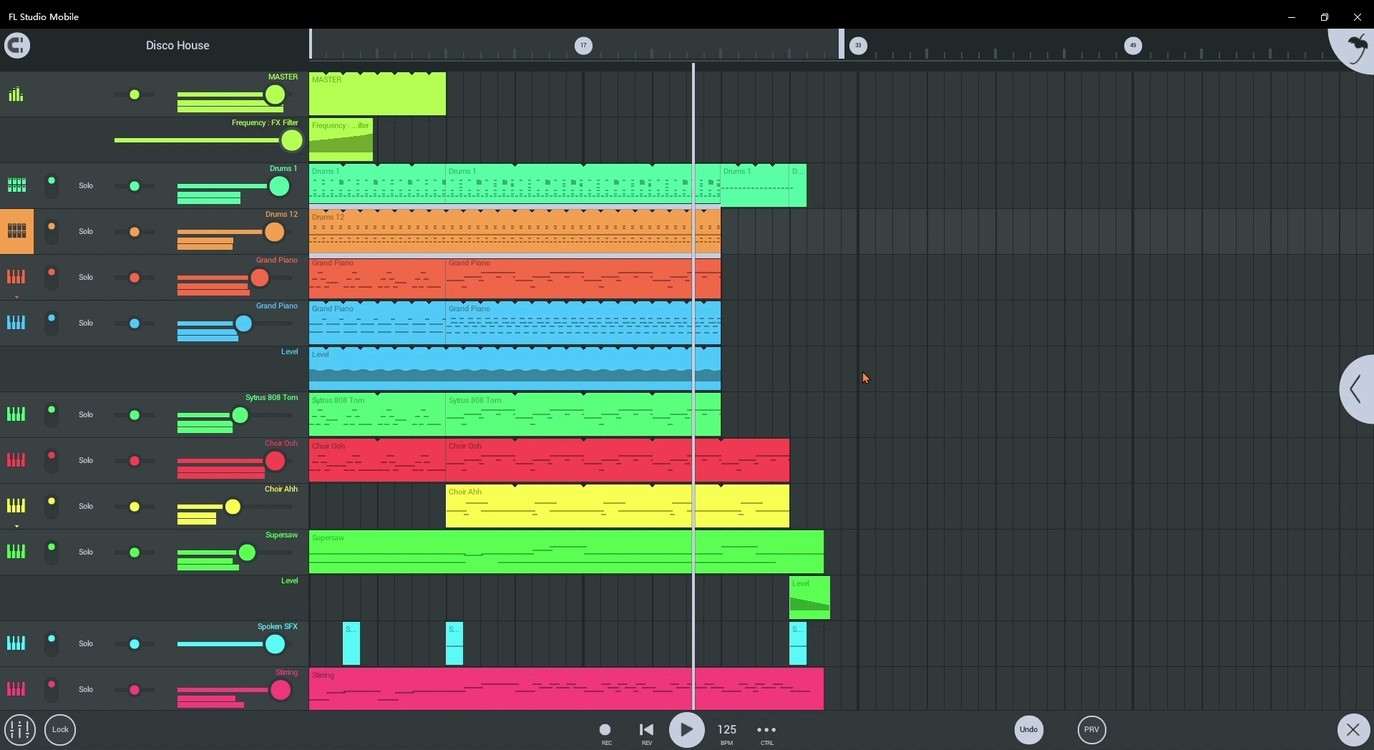Click the Spoken SFX instrument icon
Screen dimensions: 1374x750
(x=16, y=643)
